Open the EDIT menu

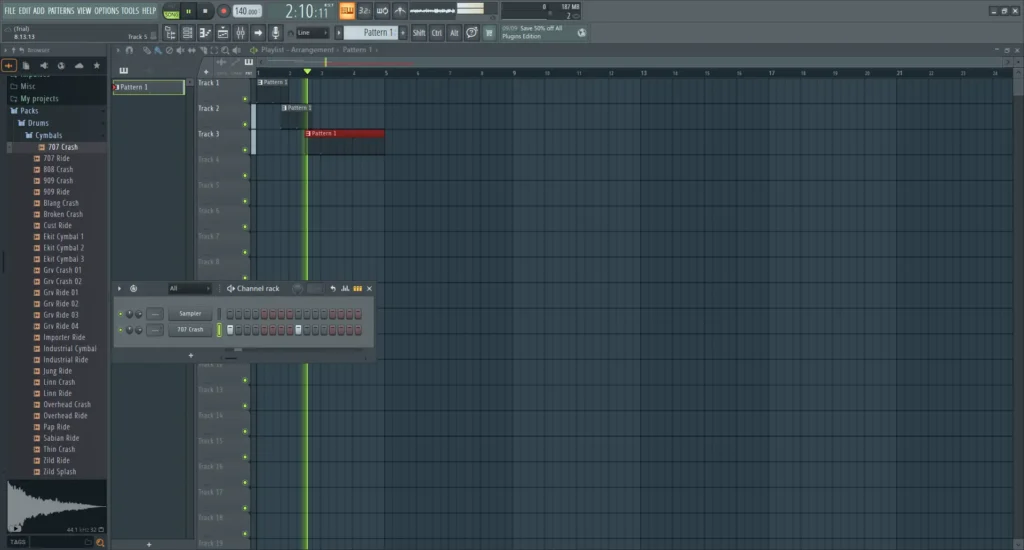coord(25,10)
